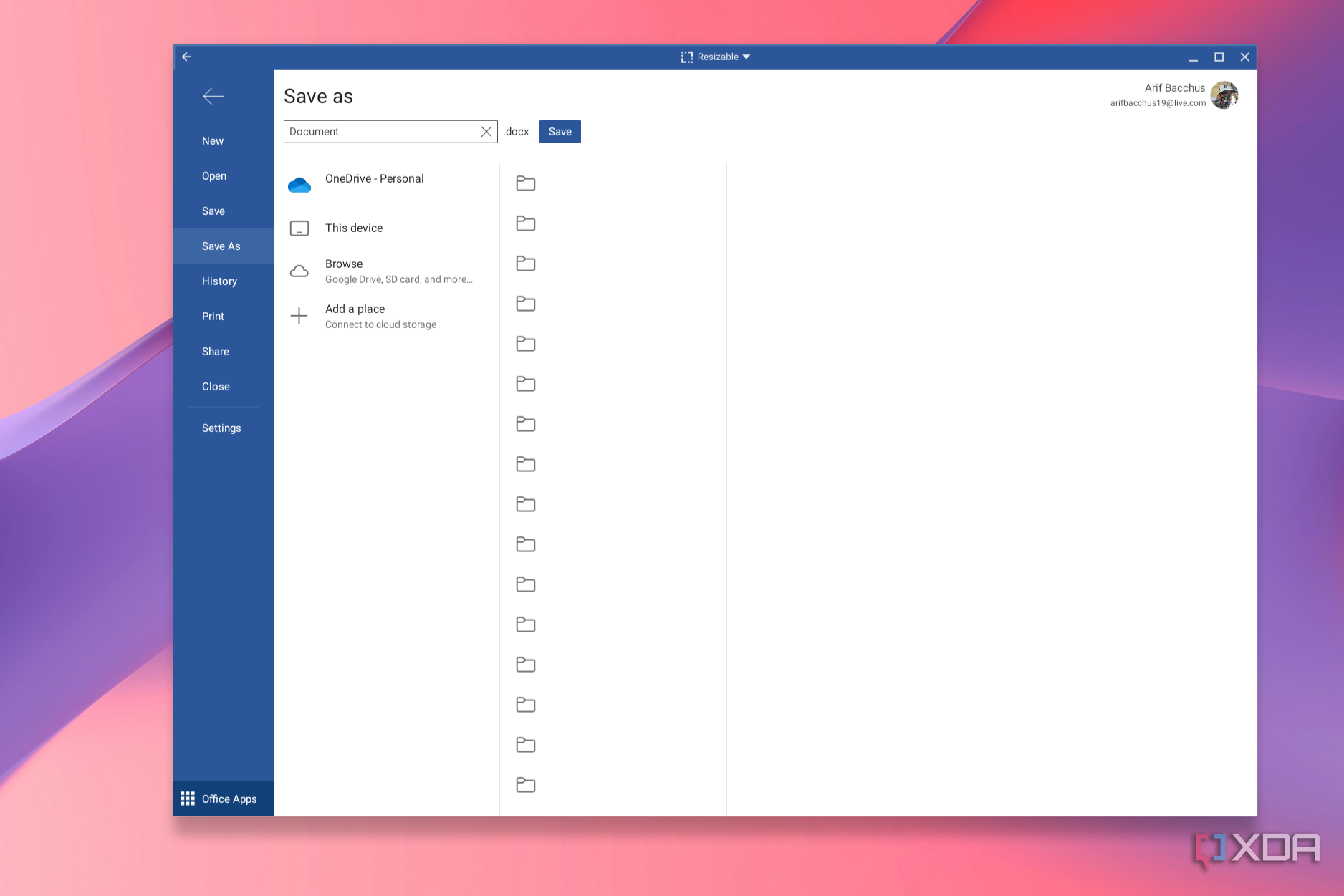
Task: Open the last folder in the column
Action: point(525,785)
